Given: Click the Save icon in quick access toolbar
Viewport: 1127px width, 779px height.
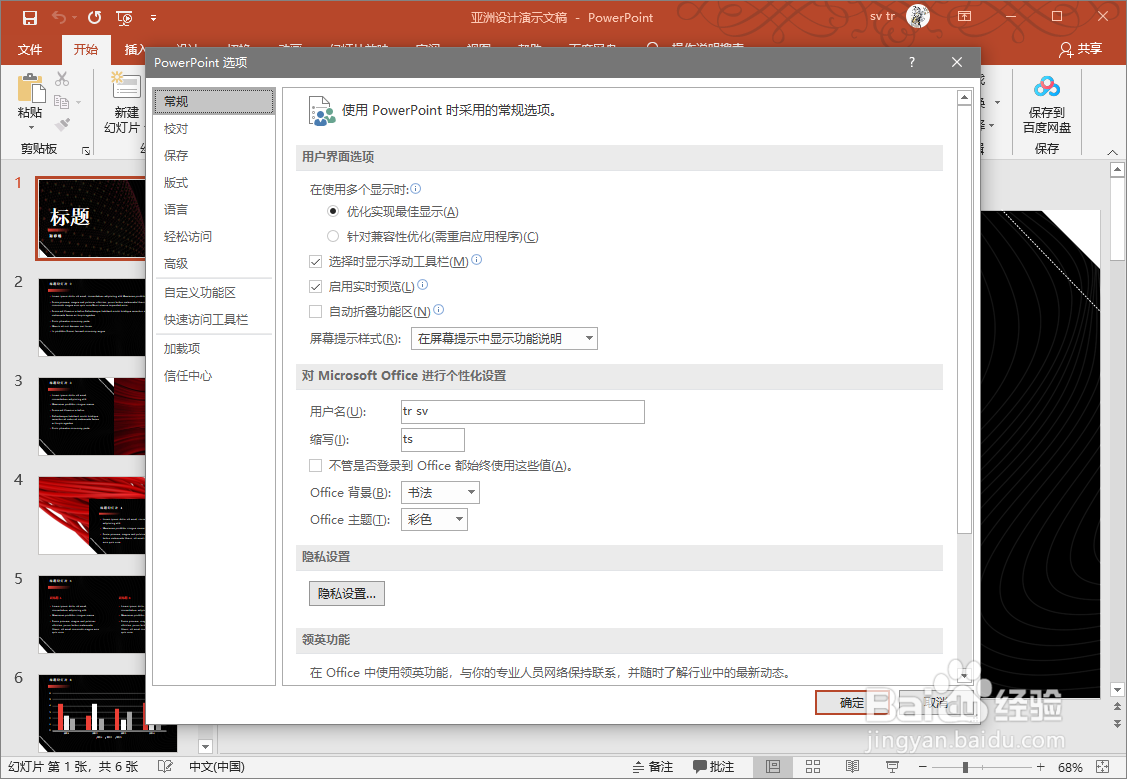Looking at the screenshot, I should tap(29, 17).
